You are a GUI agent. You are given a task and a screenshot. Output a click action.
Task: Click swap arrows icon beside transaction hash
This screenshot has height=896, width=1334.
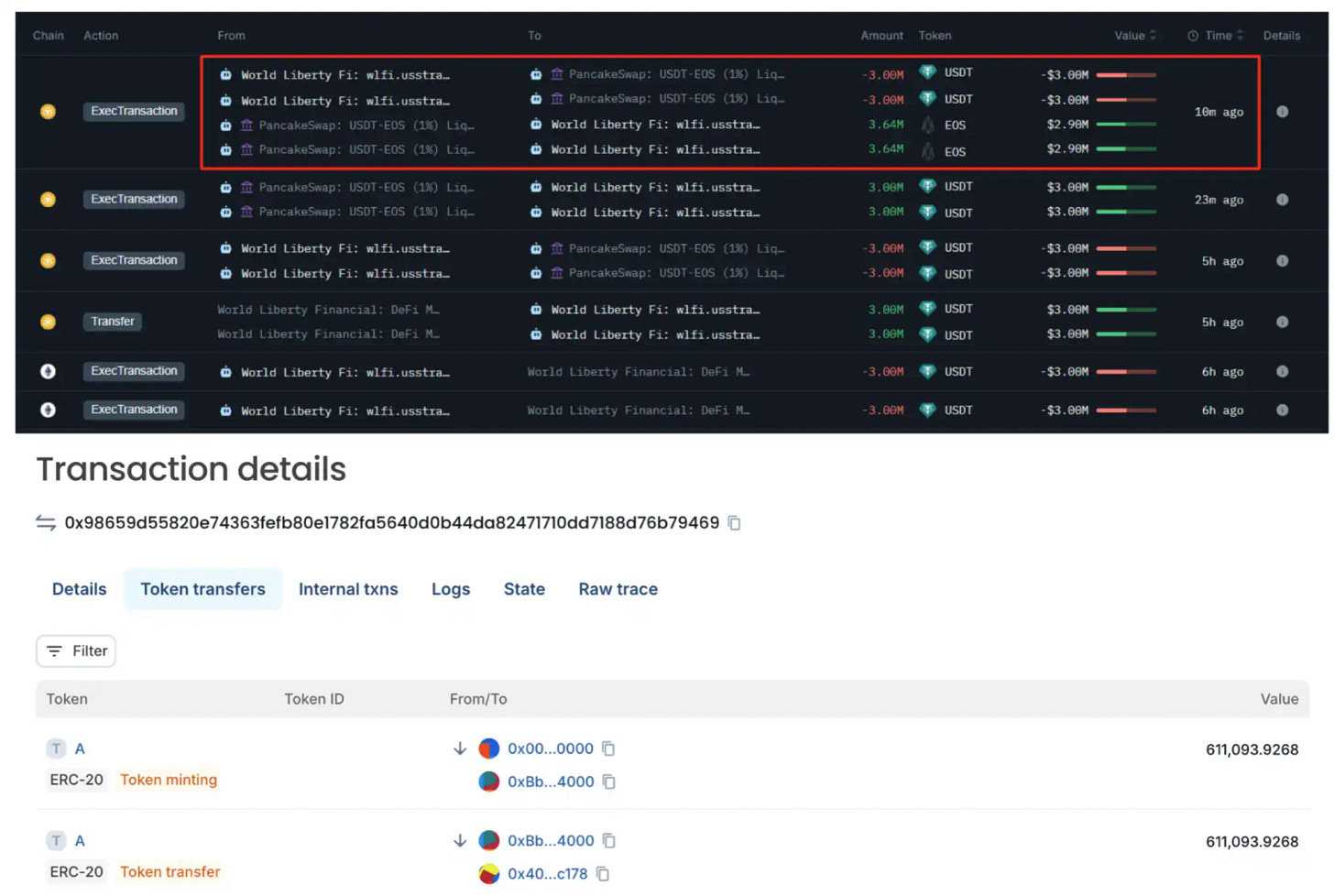coord(46,523)
